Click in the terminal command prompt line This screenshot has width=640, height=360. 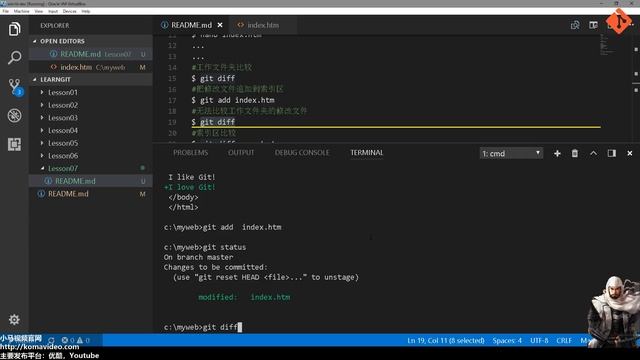point(203,327)
